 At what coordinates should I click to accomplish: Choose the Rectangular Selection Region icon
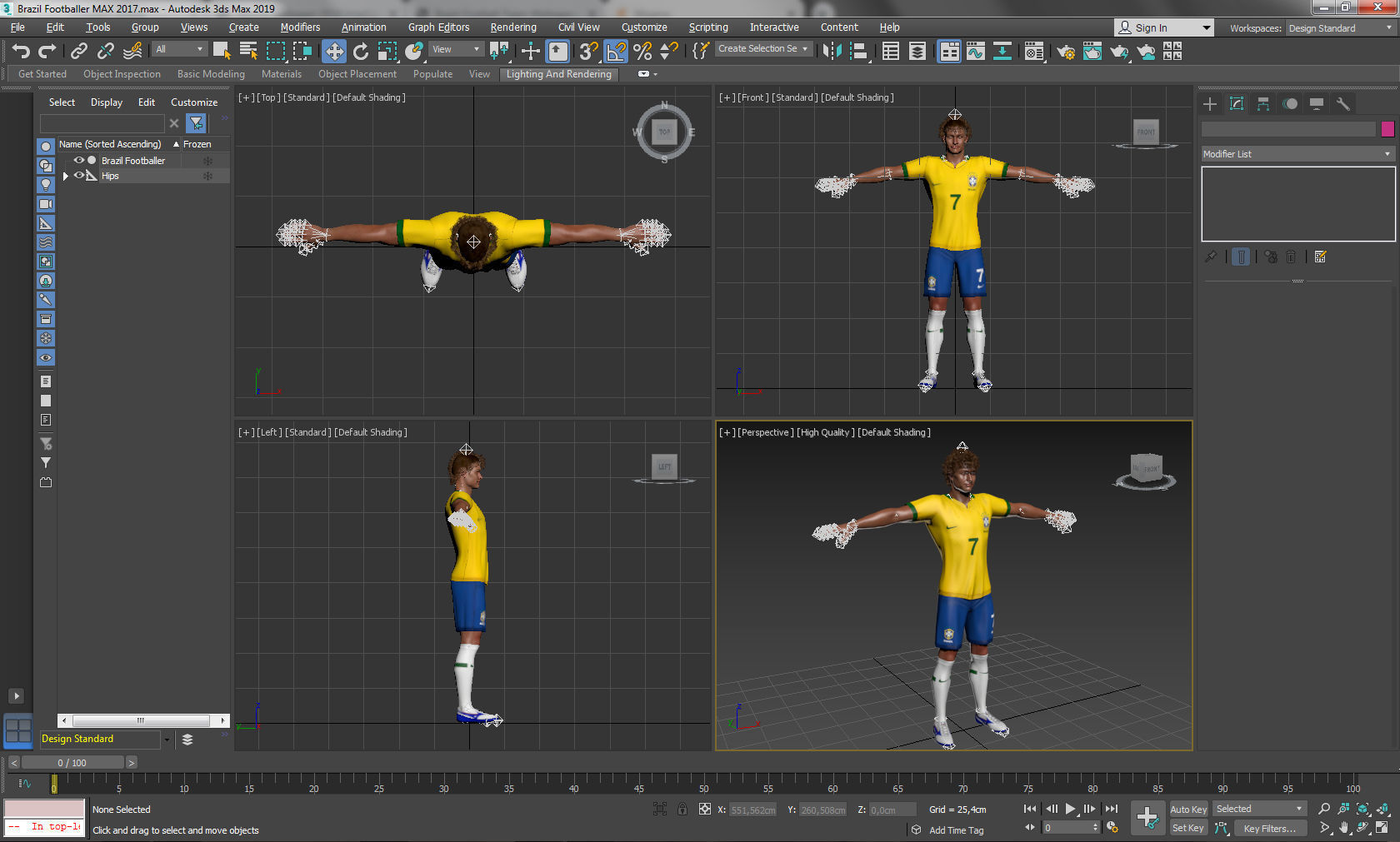coord(275,51)
